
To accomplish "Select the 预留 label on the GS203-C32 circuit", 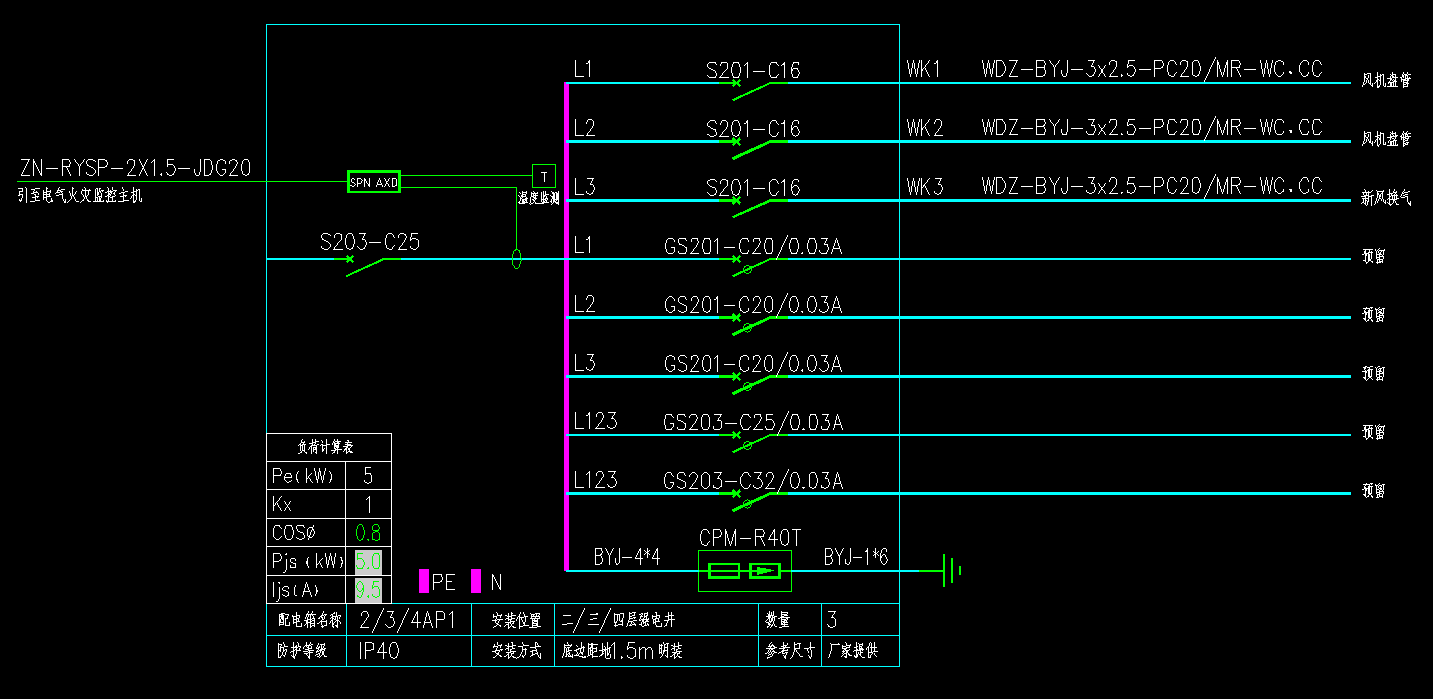I will 1374,491.
